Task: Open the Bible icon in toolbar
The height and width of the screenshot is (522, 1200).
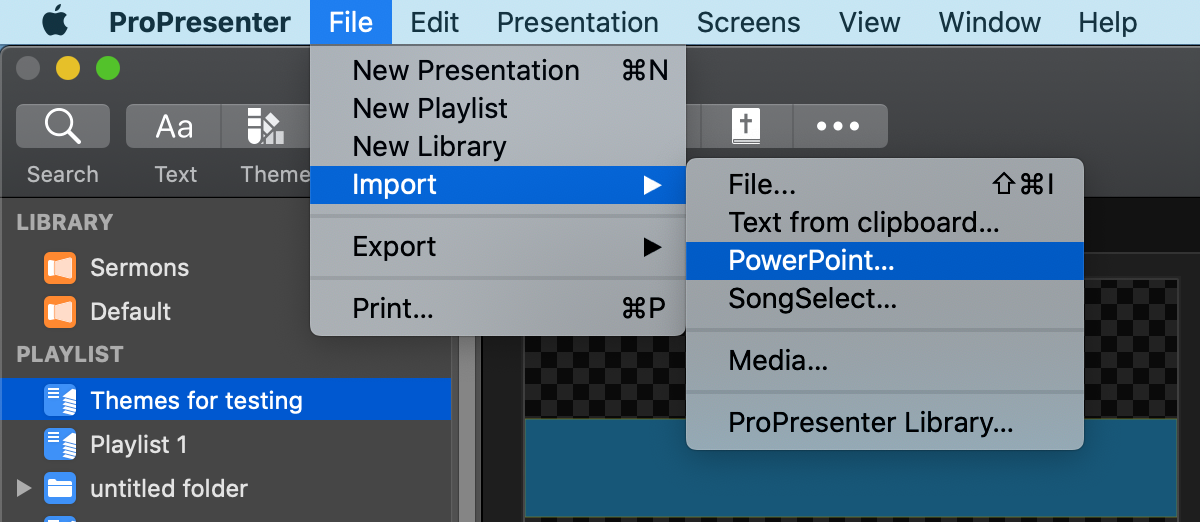Action: pos(746,127)
